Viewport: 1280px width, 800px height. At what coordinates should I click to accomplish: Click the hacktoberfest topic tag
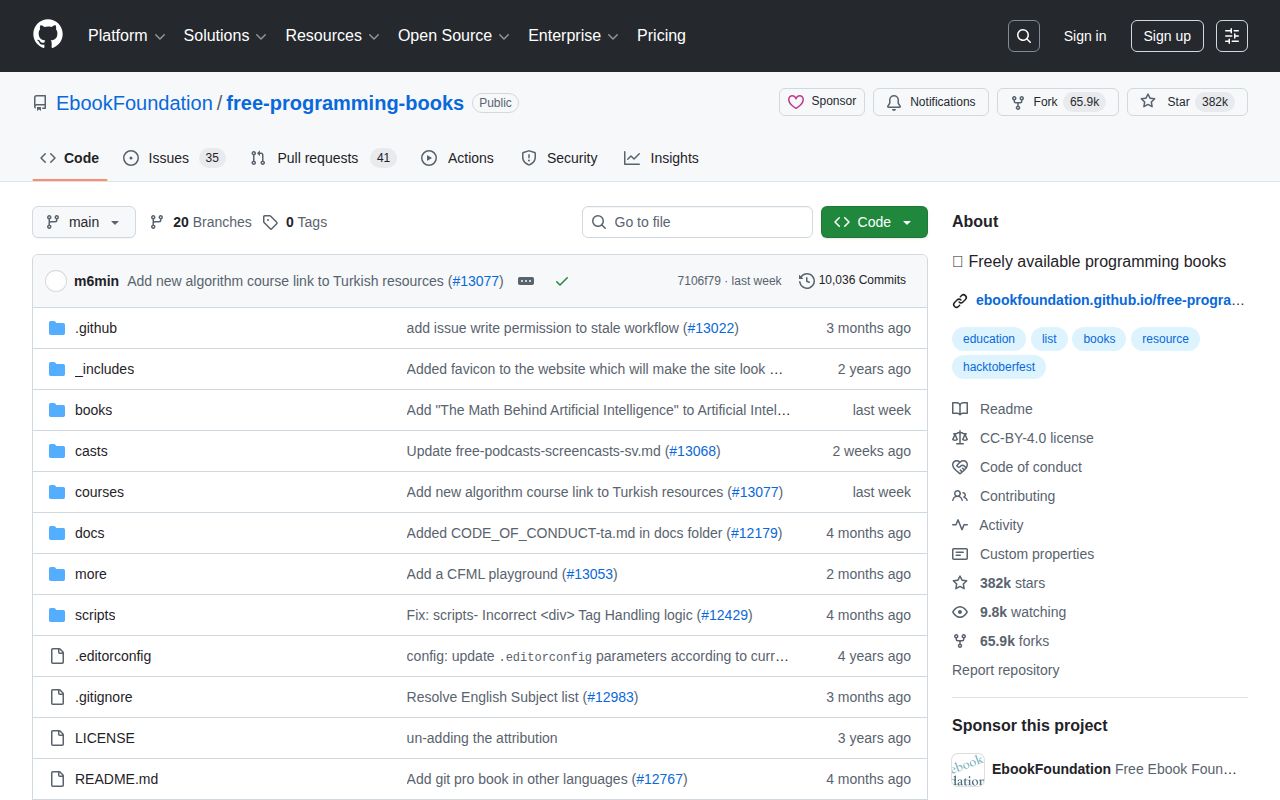click(999, 367)
